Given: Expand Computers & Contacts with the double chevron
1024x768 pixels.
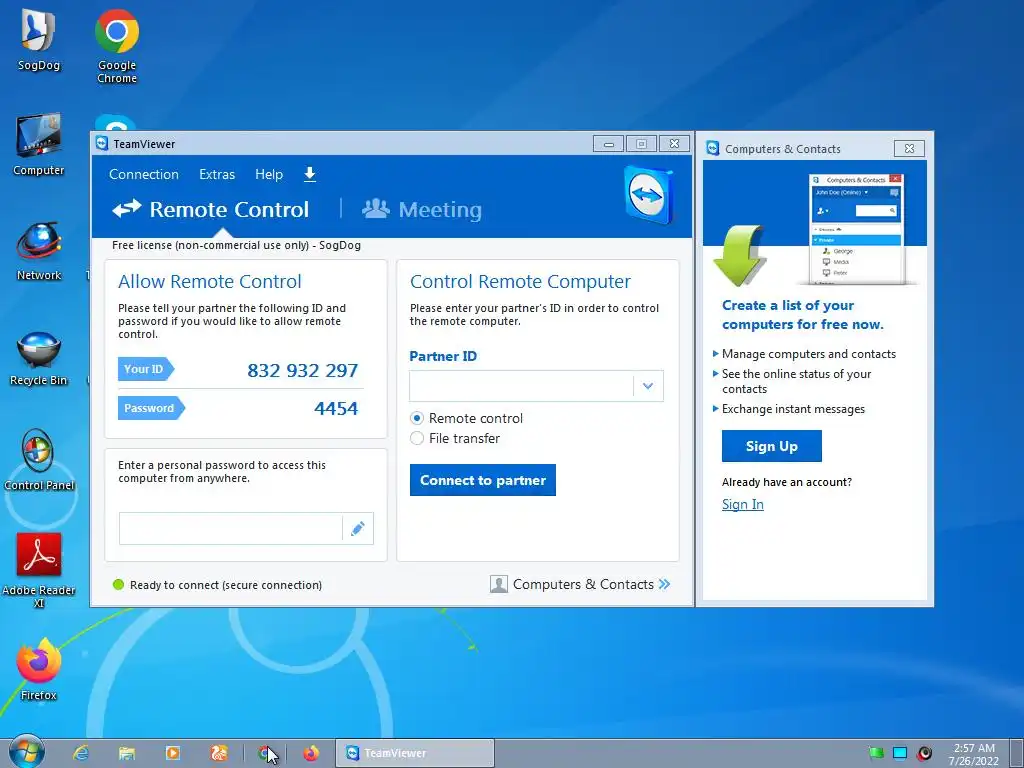Looking at the screenshot, I should click(x=664, y=584).
